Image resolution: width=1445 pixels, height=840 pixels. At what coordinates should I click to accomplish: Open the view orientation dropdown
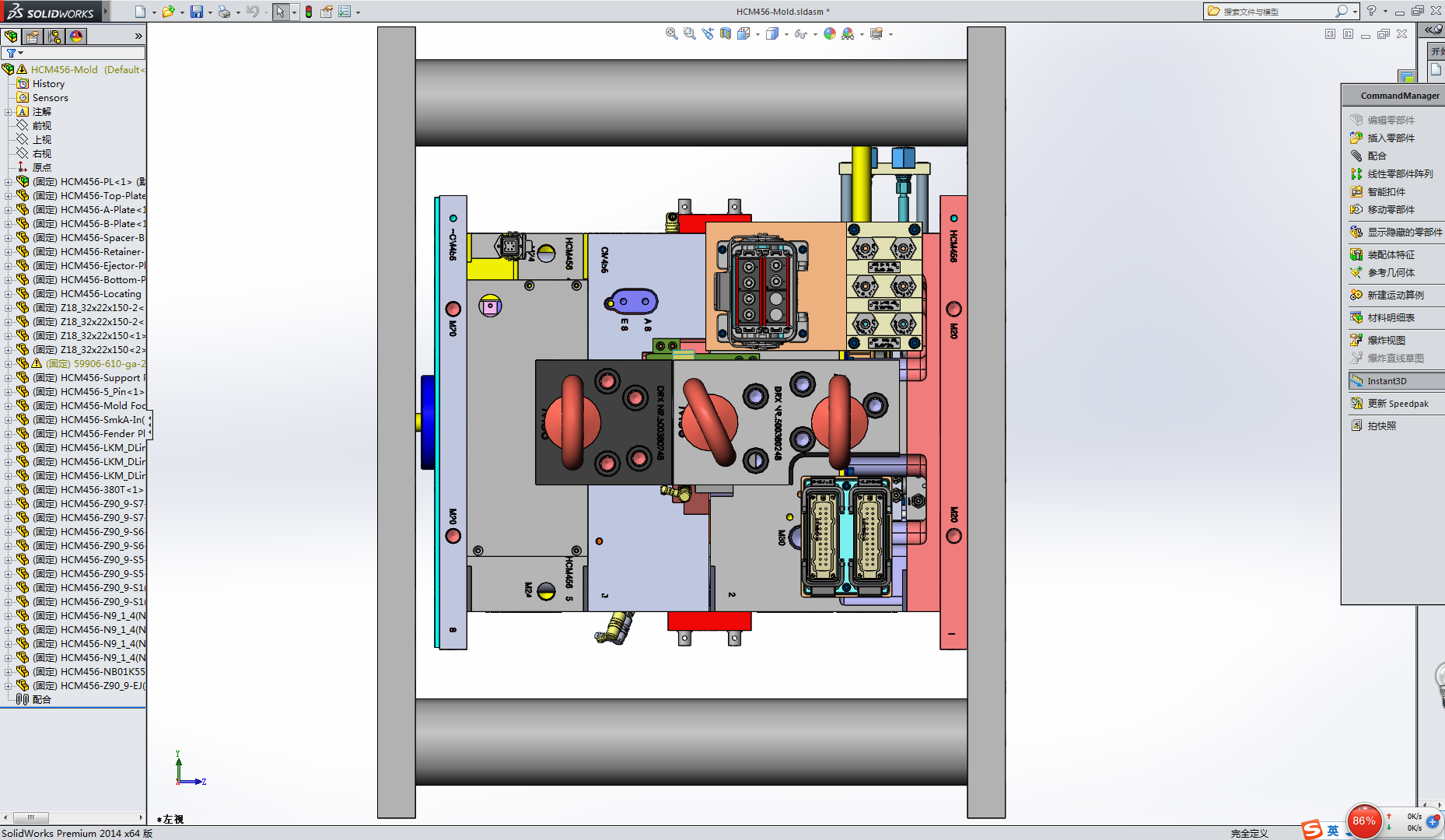click(756, 34)
